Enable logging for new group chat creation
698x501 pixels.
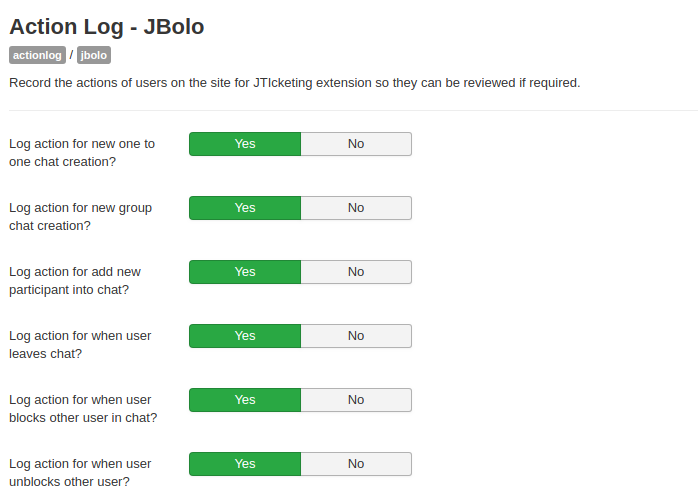pyautogui.click(x=245, y=208)
